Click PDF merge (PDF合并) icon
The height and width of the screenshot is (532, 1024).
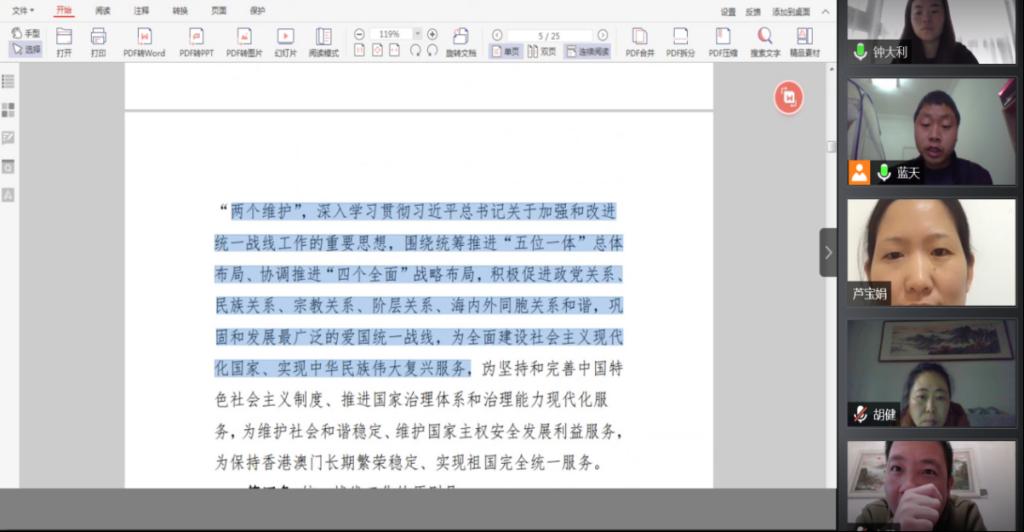click(x=639, y=42)
